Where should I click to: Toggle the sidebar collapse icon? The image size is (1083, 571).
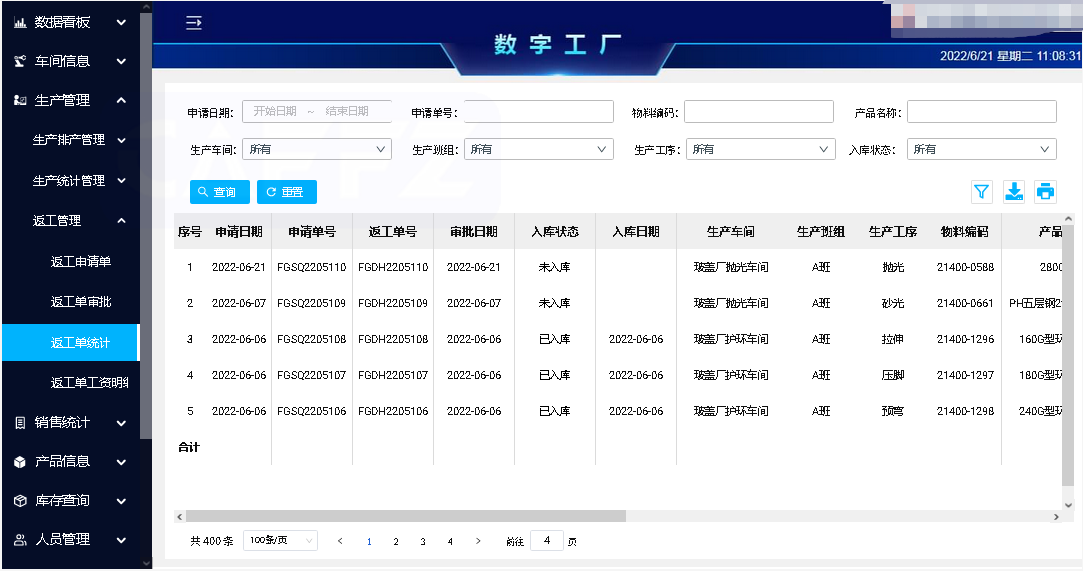point(194,23)
